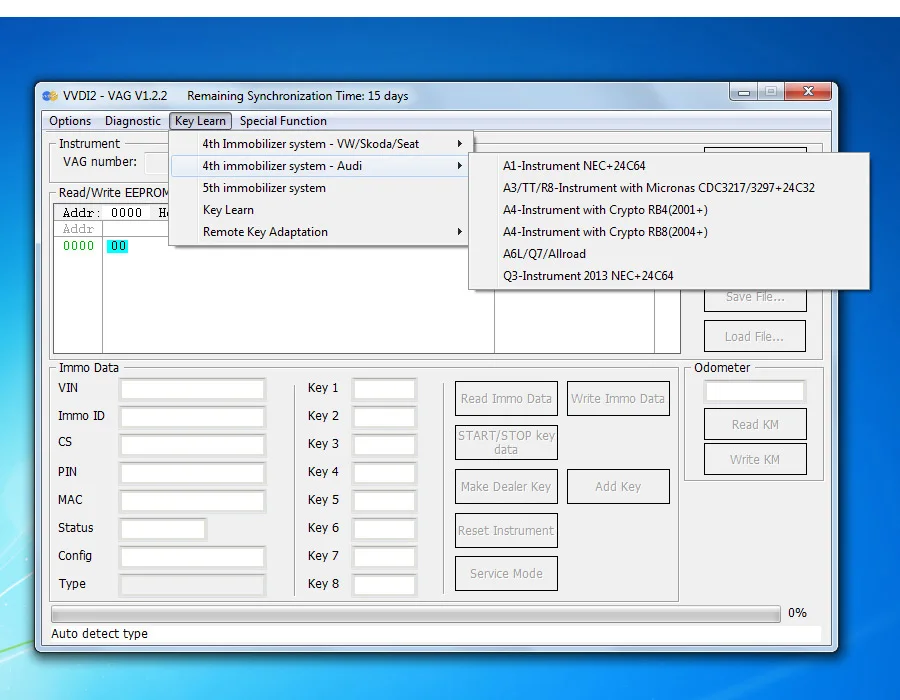Click the Write KM button

pyautogui.click(x=755, y=459)
